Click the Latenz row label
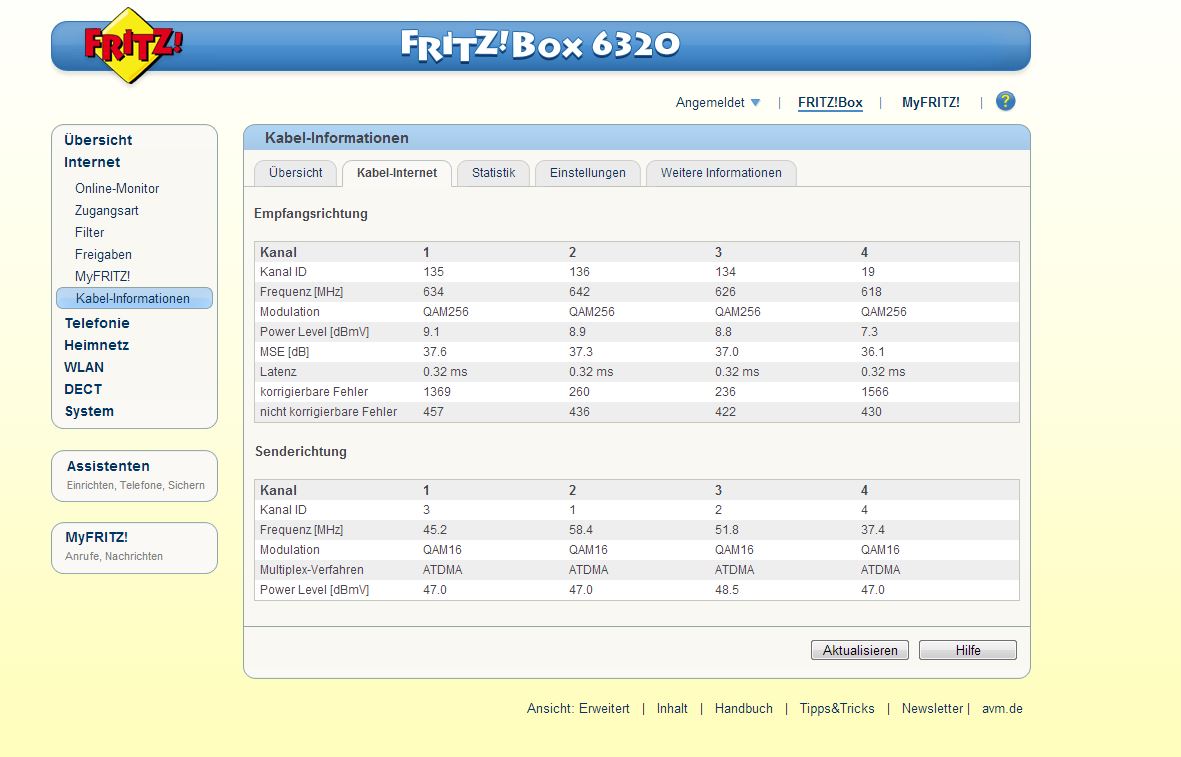This screenshot has height=757, width=1181. coord(278,372)
